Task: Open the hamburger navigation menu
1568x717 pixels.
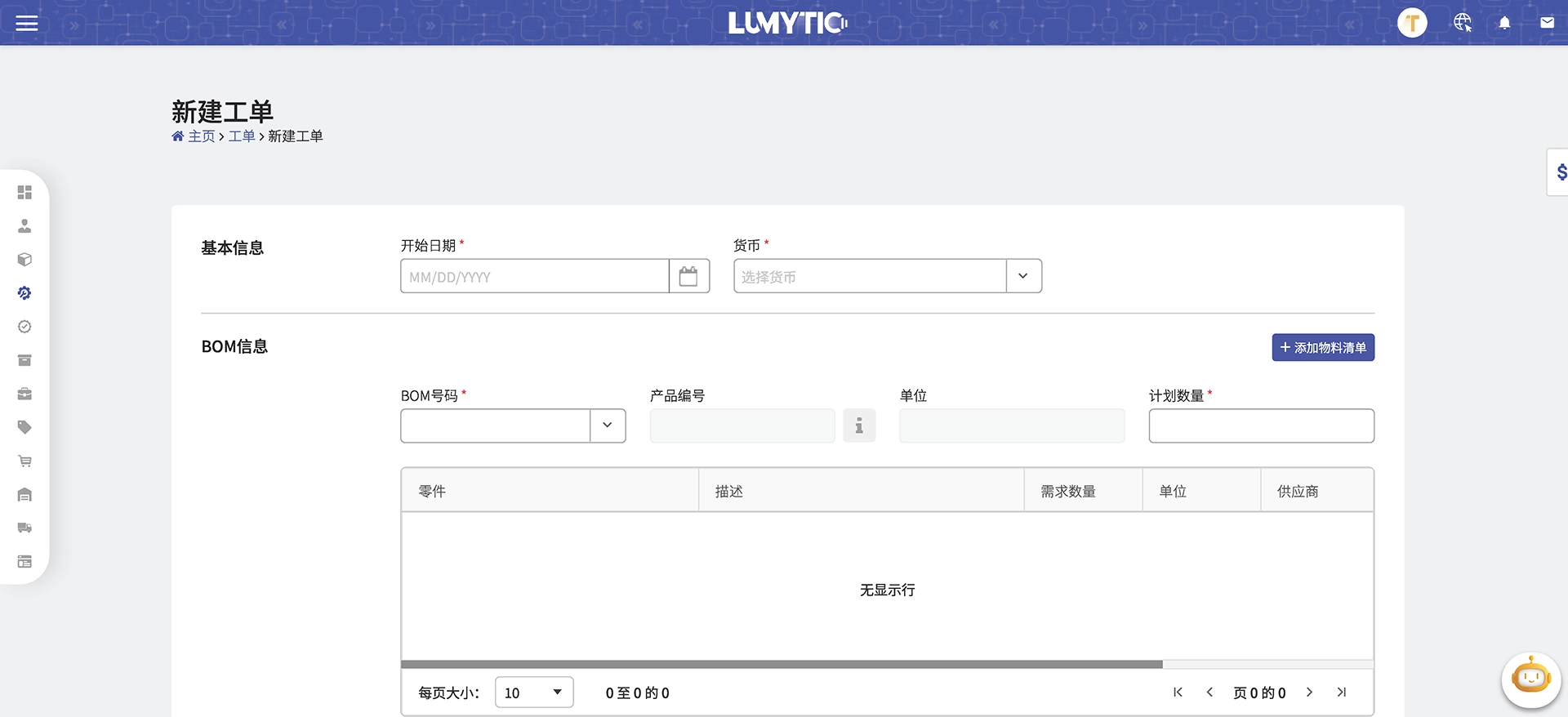Action: click(x=27, y=23)
